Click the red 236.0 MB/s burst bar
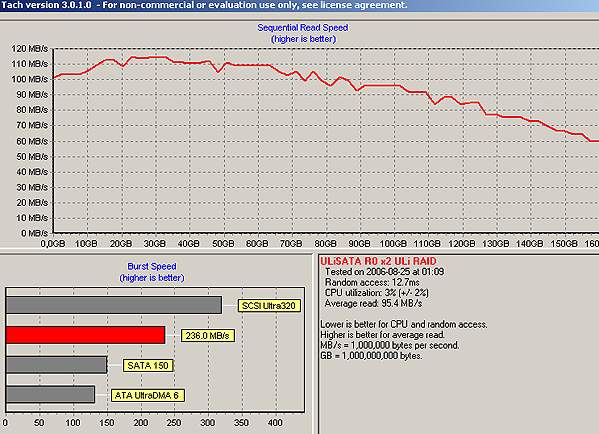This screenshot has width=599, height=434. tap(86, 335)
